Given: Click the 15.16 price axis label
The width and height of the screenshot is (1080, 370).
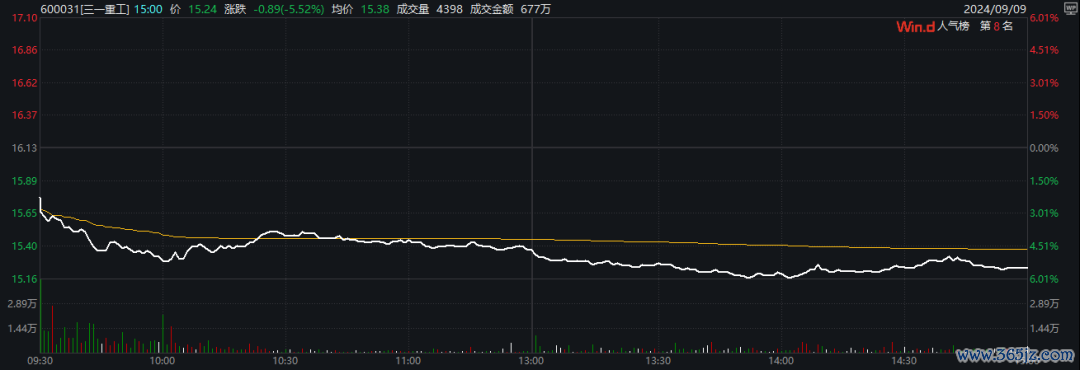Looking at the screenshot, I should 23,279.
